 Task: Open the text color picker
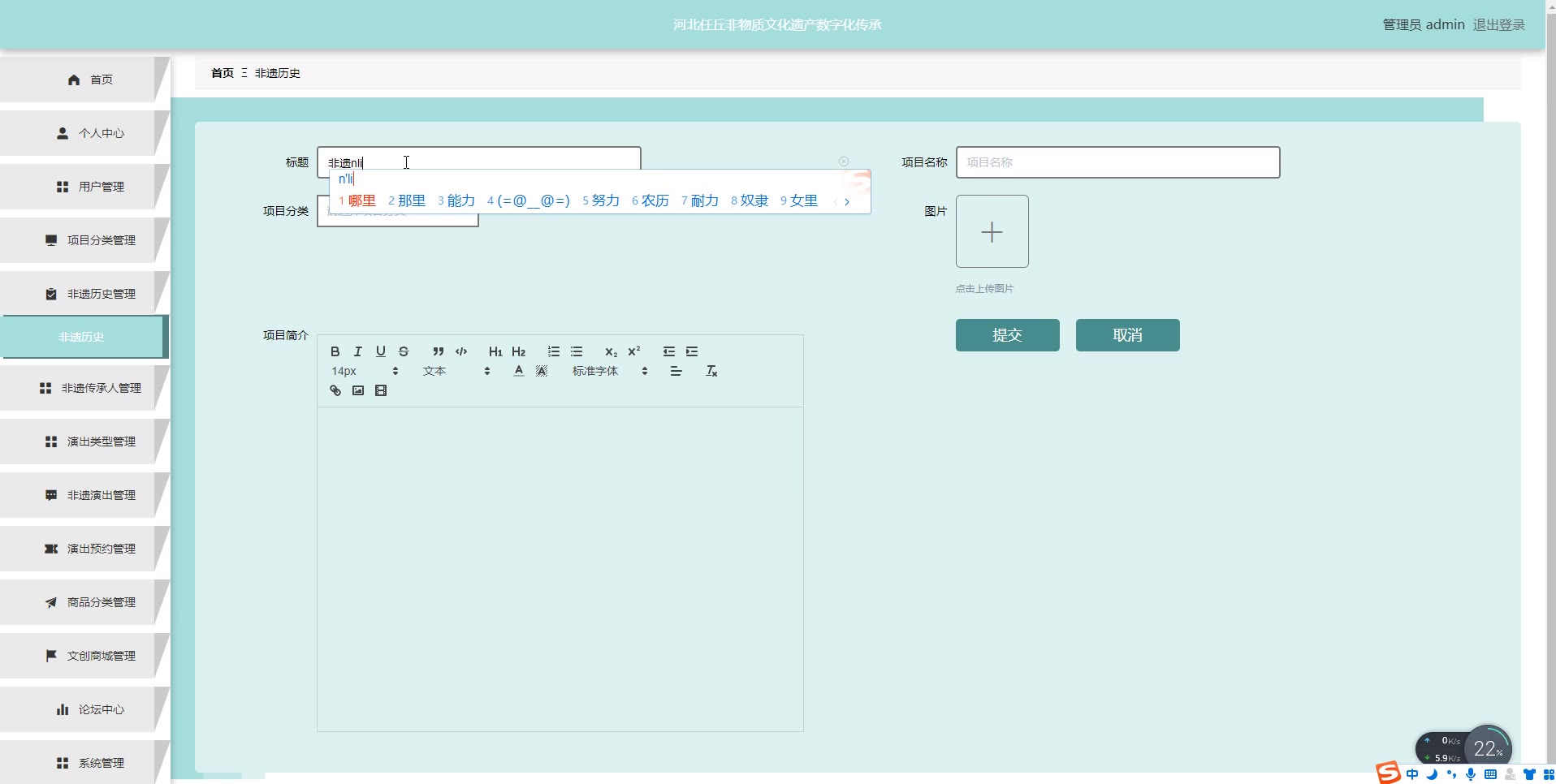519,371
